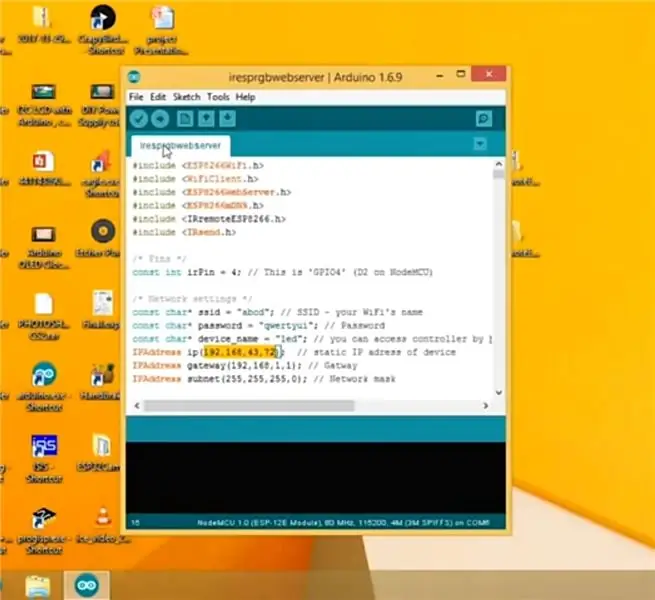Image resolution: width=655 pixels, height=600 pixels.
Task: Click the subnet(255,255,255,0) line
Action: [x=264, y=379]
